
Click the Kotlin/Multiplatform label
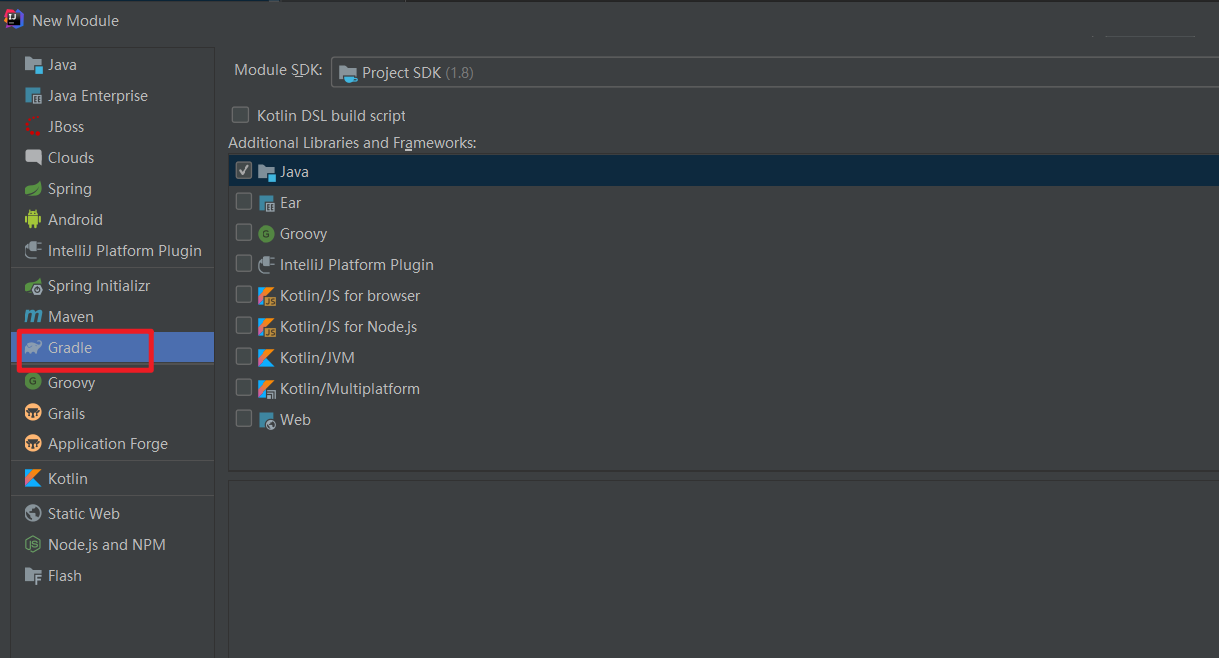pos(350,389)
